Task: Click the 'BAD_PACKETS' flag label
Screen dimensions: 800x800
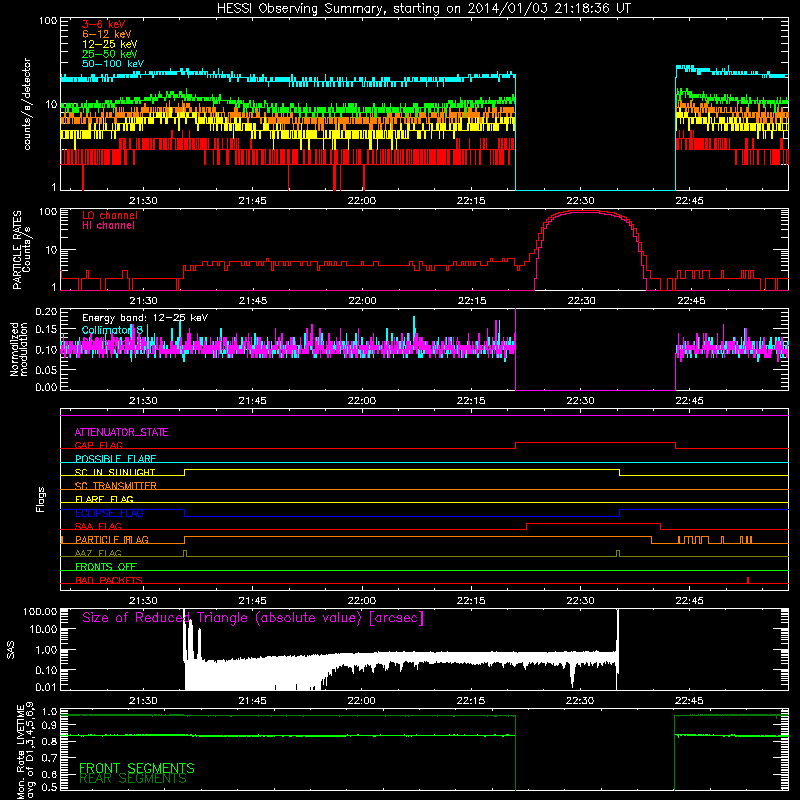Action: [109, 580]
